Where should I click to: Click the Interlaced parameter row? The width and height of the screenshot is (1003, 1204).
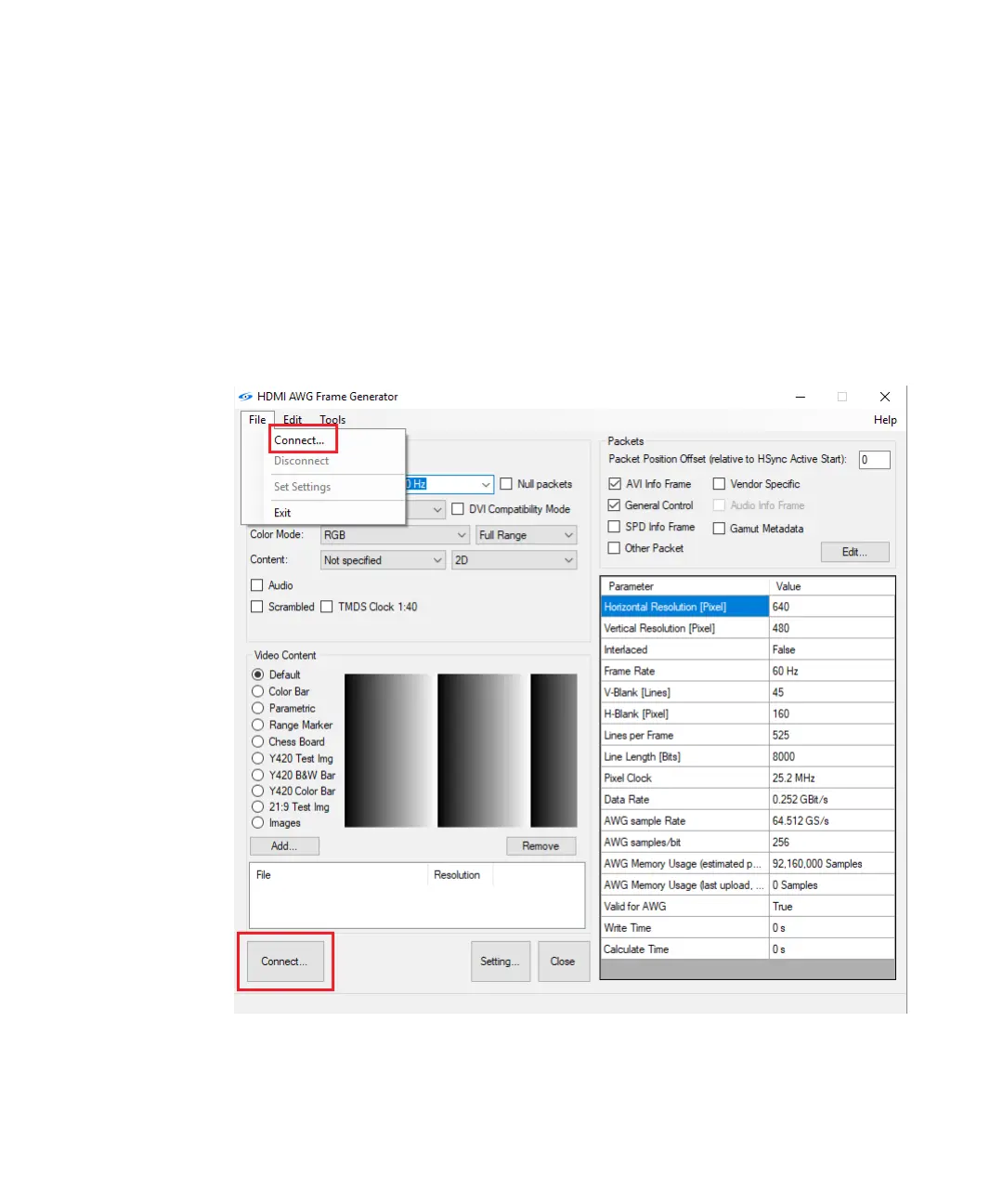[x=748, y=649]
